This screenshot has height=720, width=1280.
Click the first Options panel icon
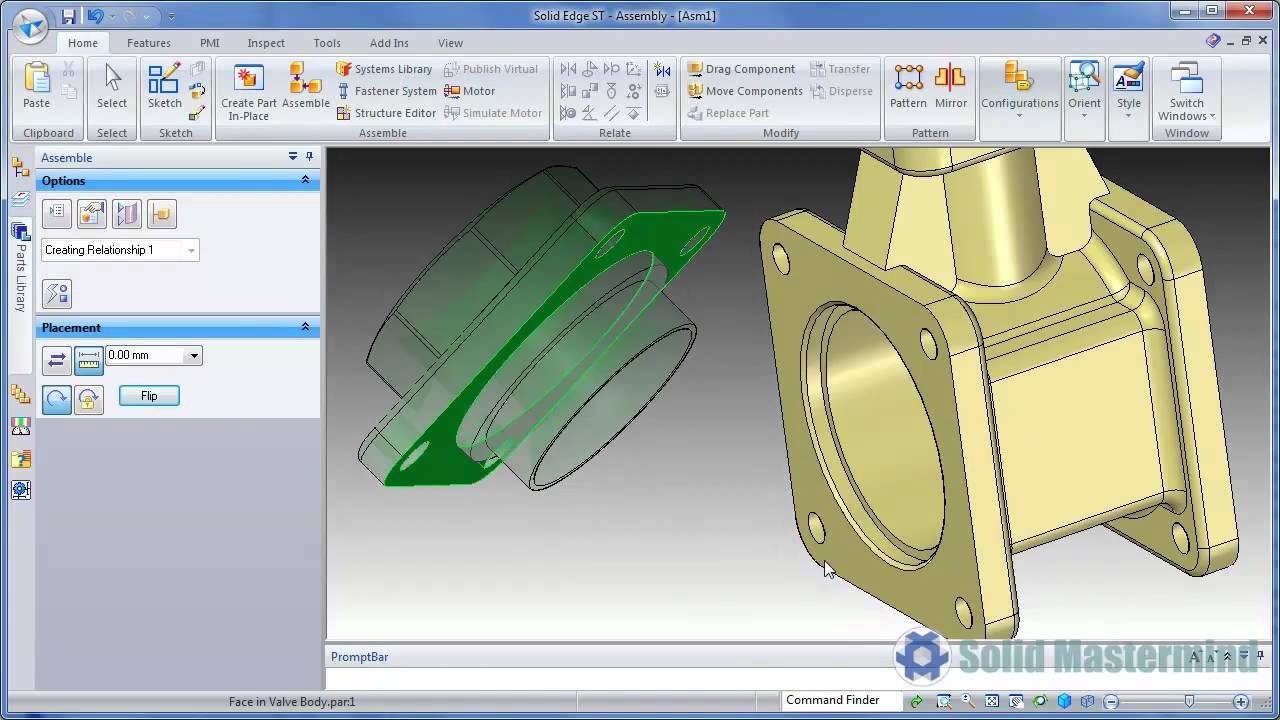pyautogui.click(x=57, y=213)
